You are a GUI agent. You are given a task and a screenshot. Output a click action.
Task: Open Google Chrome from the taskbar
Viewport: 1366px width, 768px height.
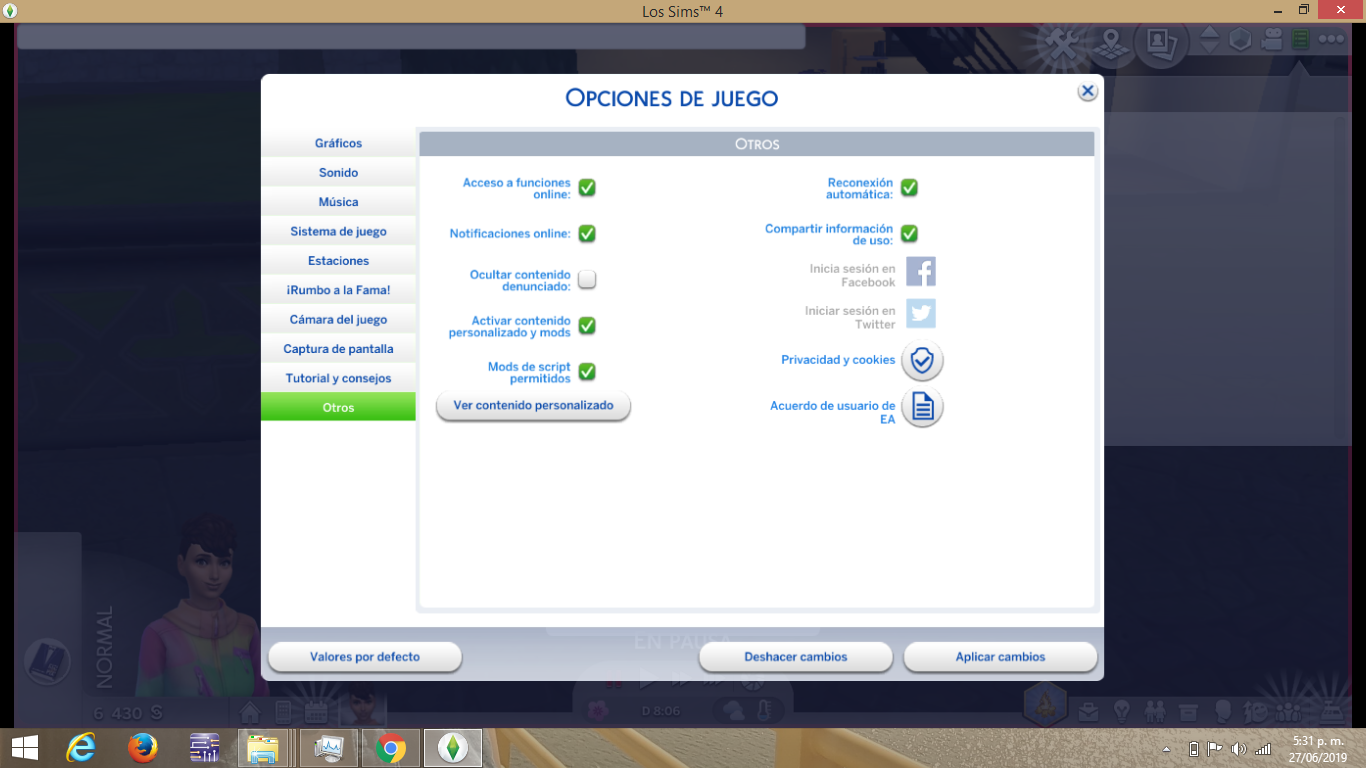(x=391, y=748)
